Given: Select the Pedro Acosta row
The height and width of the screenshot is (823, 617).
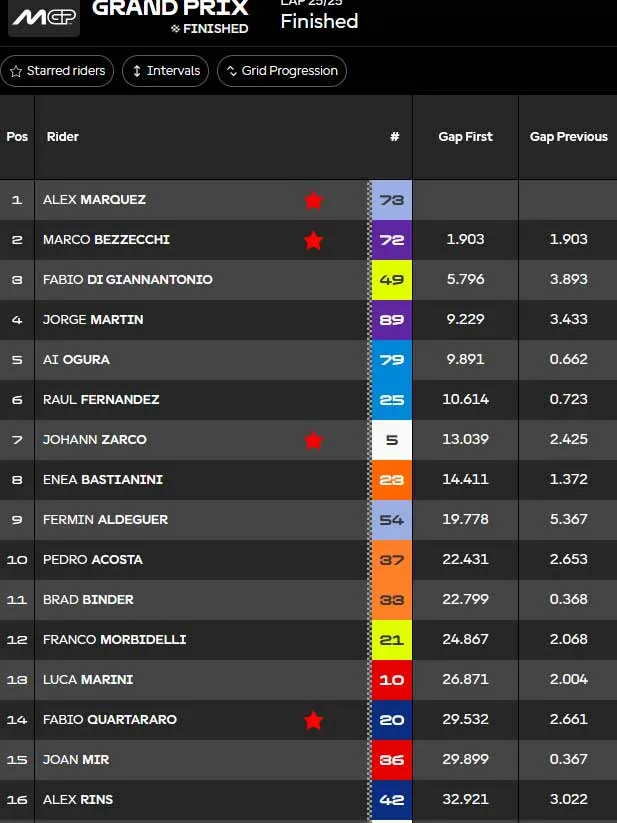Looking at the screenshot, I should 93,560.
